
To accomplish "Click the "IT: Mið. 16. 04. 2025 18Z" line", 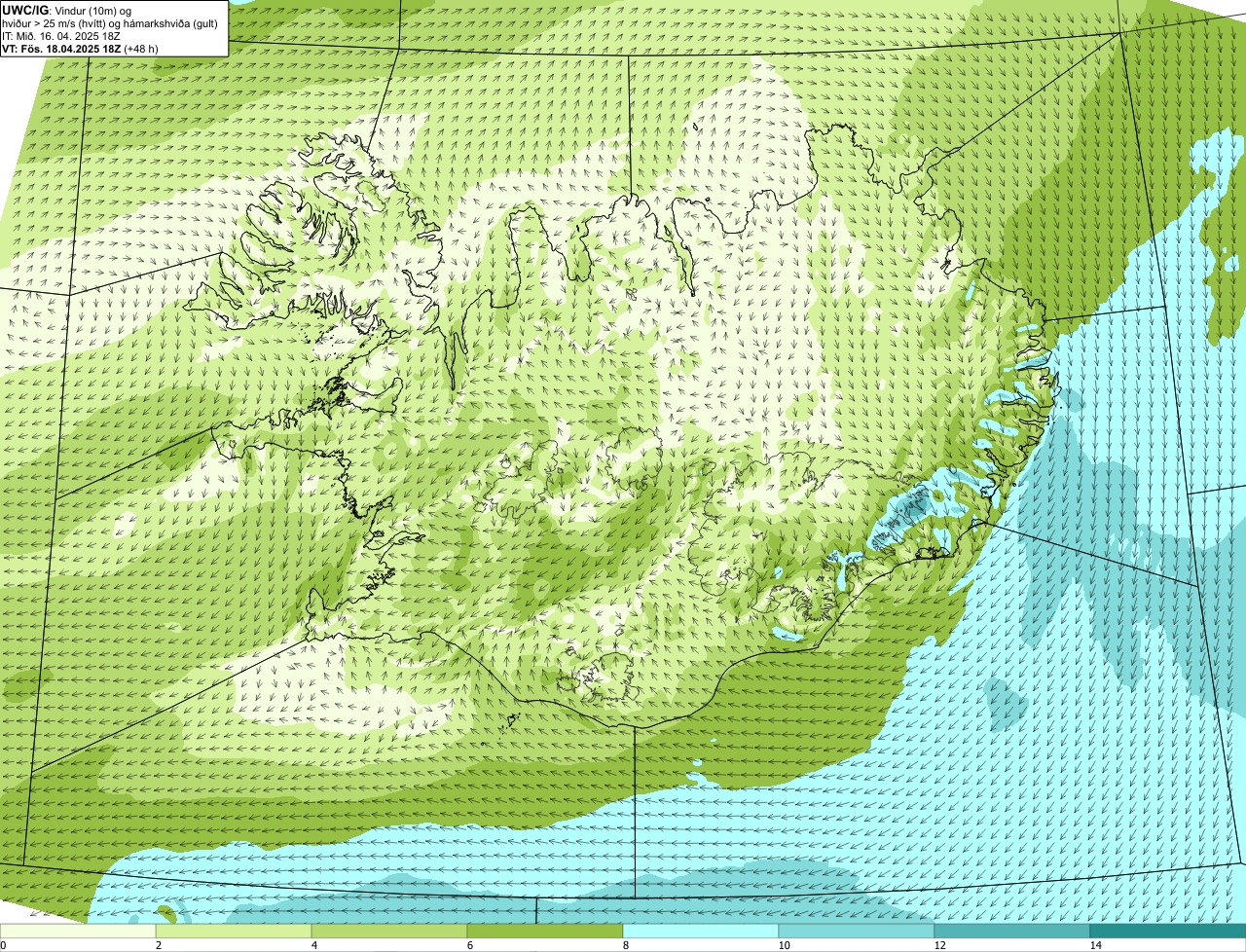I will point(61,35).
